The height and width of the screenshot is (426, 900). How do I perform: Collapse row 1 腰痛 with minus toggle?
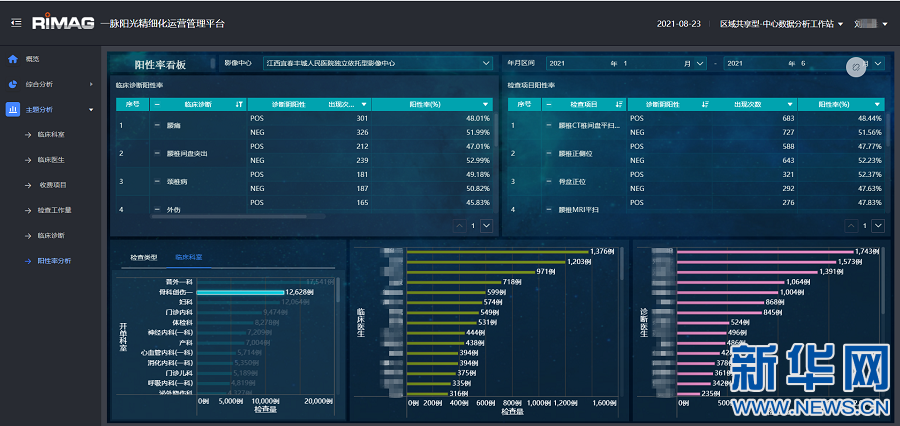(156, 126)
